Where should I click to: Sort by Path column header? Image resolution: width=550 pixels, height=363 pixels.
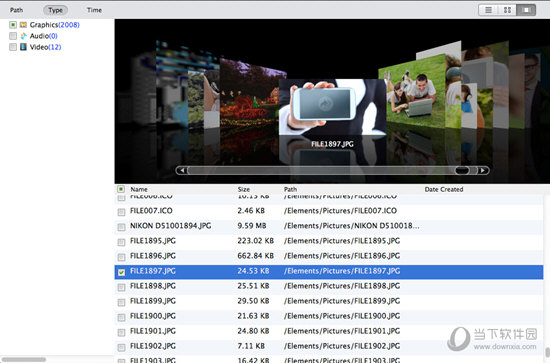[x=290, y=189]
